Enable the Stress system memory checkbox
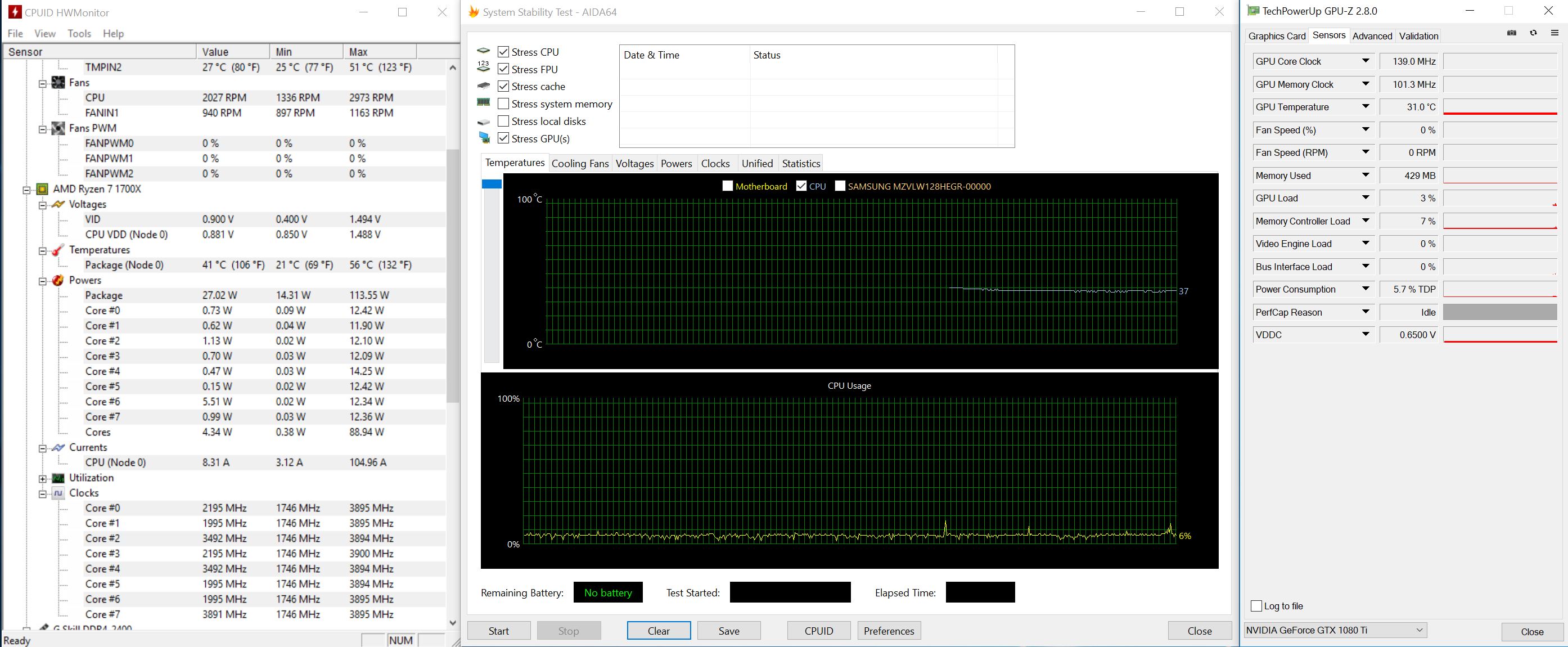Screen dimensions: 1568x647 coord(503,104)
